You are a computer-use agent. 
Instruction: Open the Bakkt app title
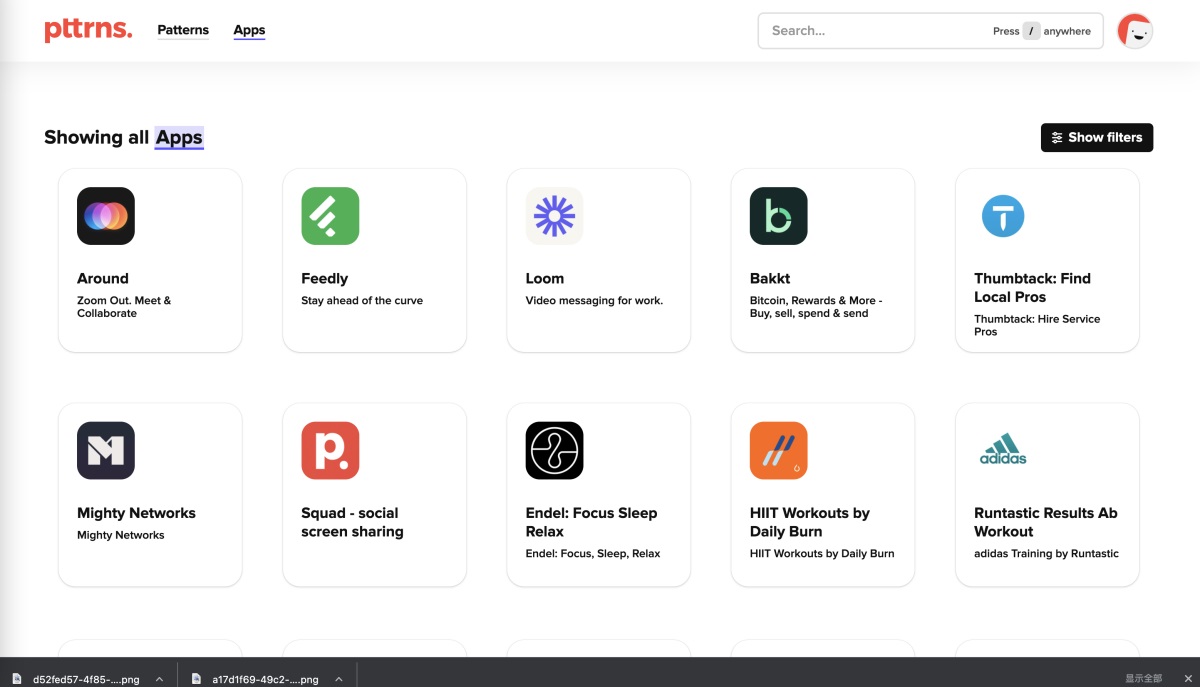tap(770, 279)
